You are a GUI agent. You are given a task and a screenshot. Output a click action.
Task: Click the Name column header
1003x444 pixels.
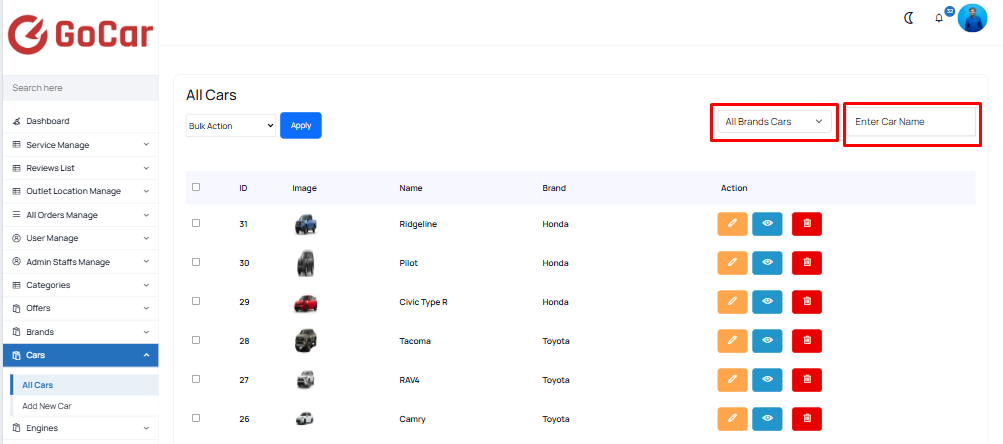point(411,188)
